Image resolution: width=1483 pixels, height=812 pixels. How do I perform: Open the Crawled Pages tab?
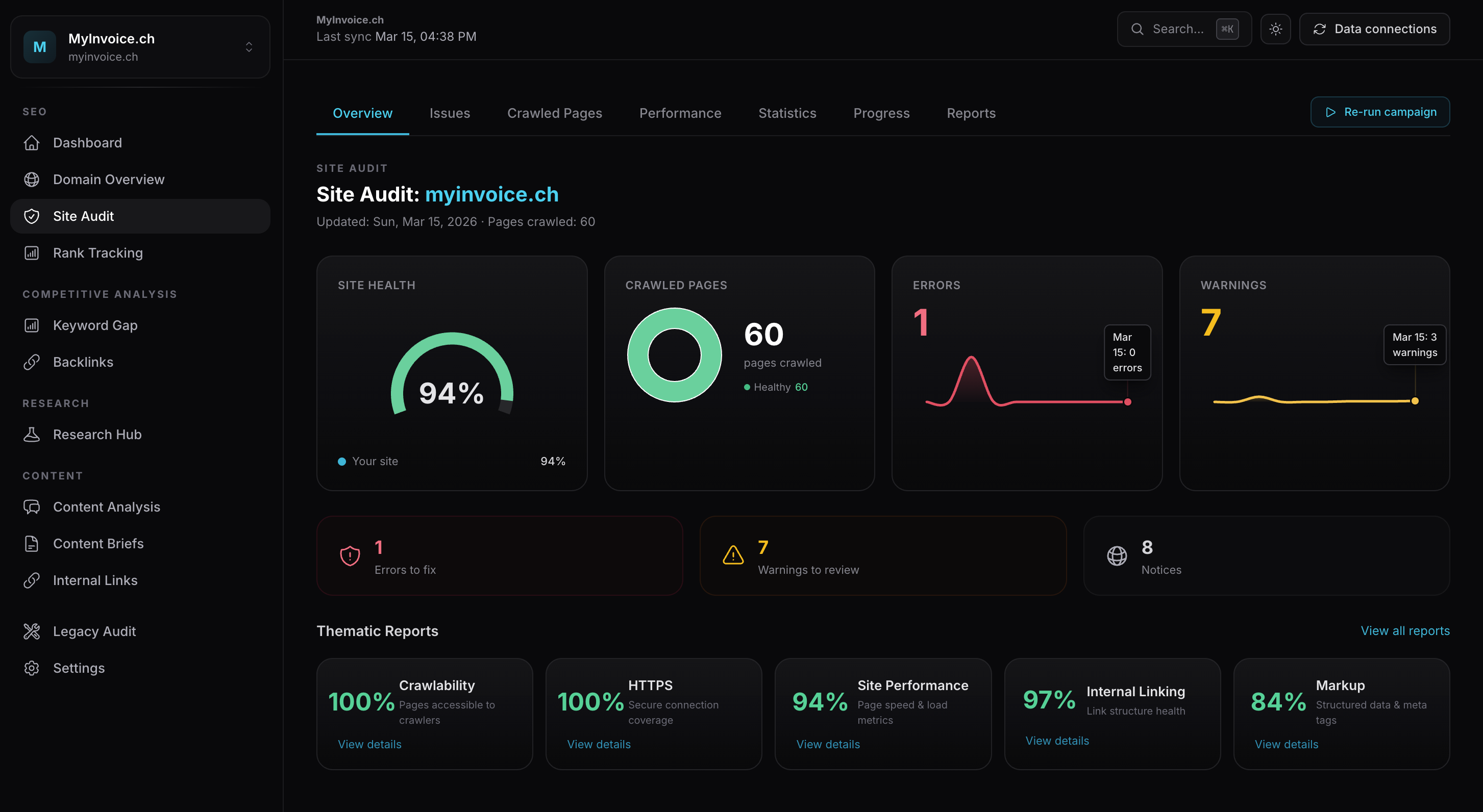[554, 113]
